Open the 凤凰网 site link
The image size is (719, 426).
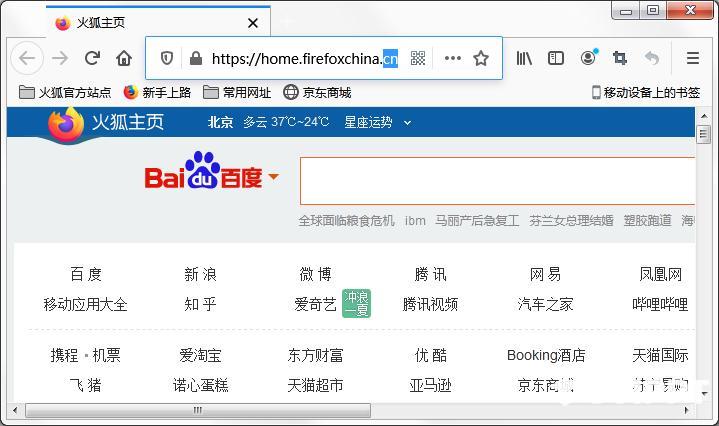pos(660,274)
